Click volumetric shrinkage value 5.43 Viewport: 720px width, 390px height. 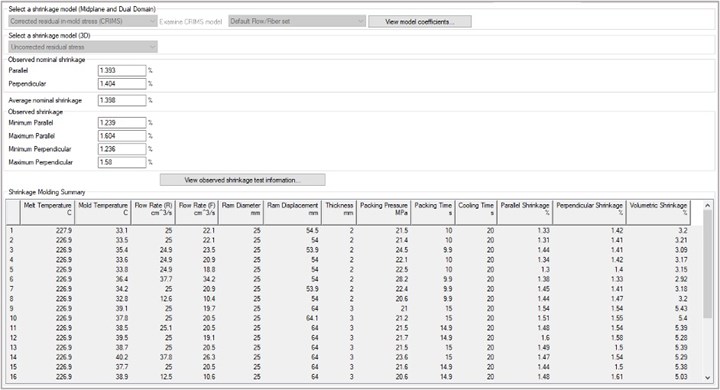click(x=681, y=308)
